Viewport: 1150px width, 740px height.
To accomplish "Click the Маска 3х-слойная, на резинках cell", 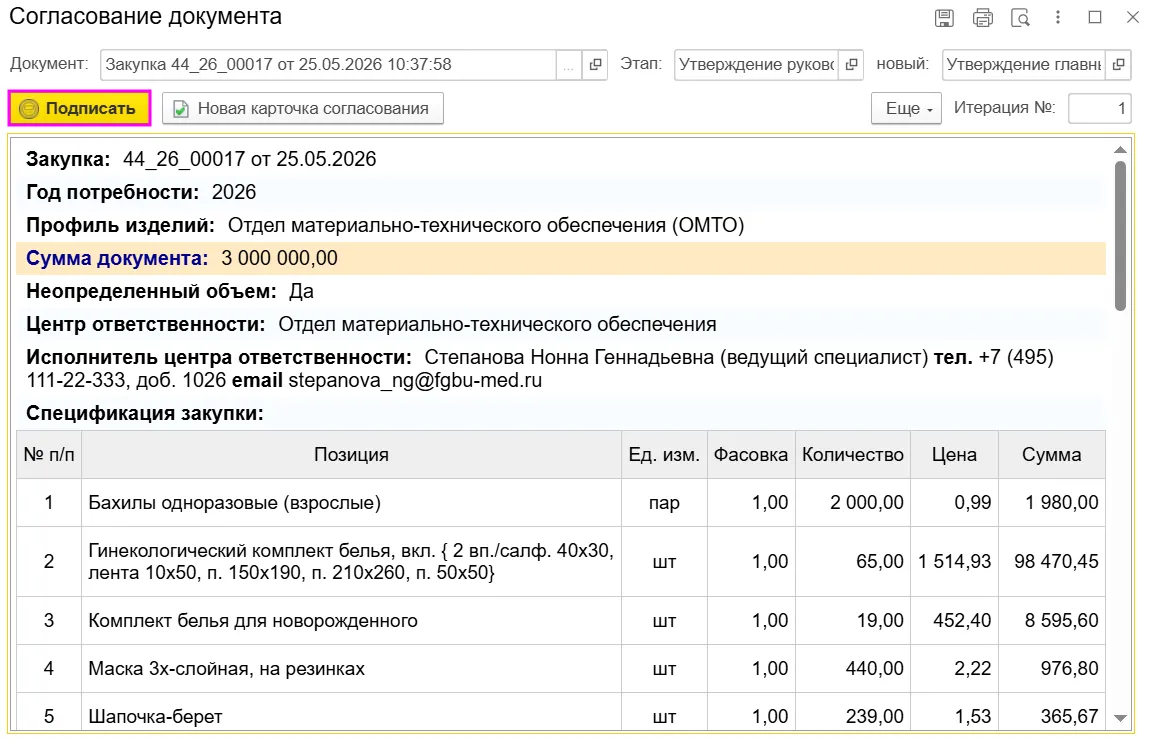I will (351, 668).
